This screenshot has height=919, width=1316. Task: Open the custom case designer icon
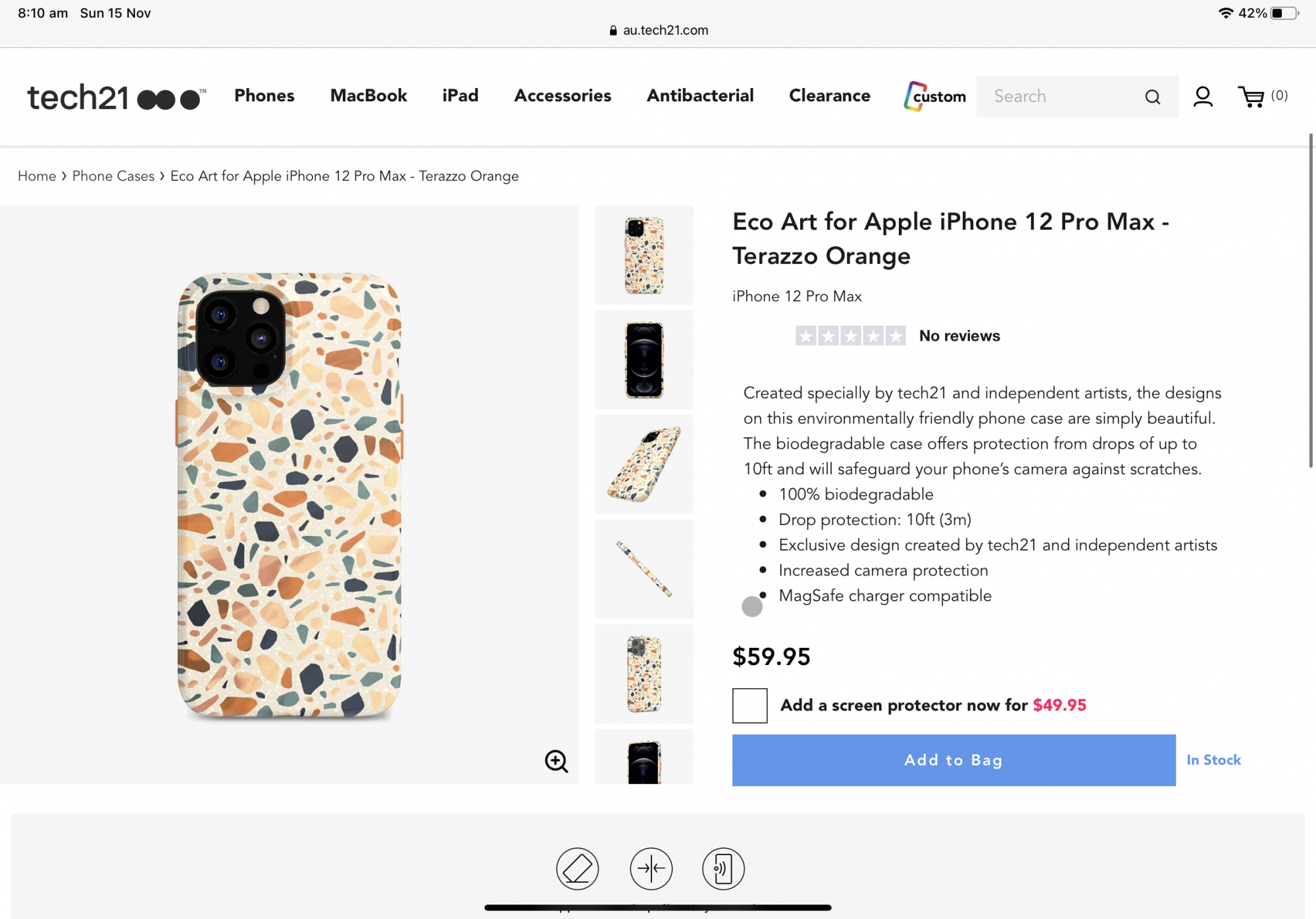[934, 96]
